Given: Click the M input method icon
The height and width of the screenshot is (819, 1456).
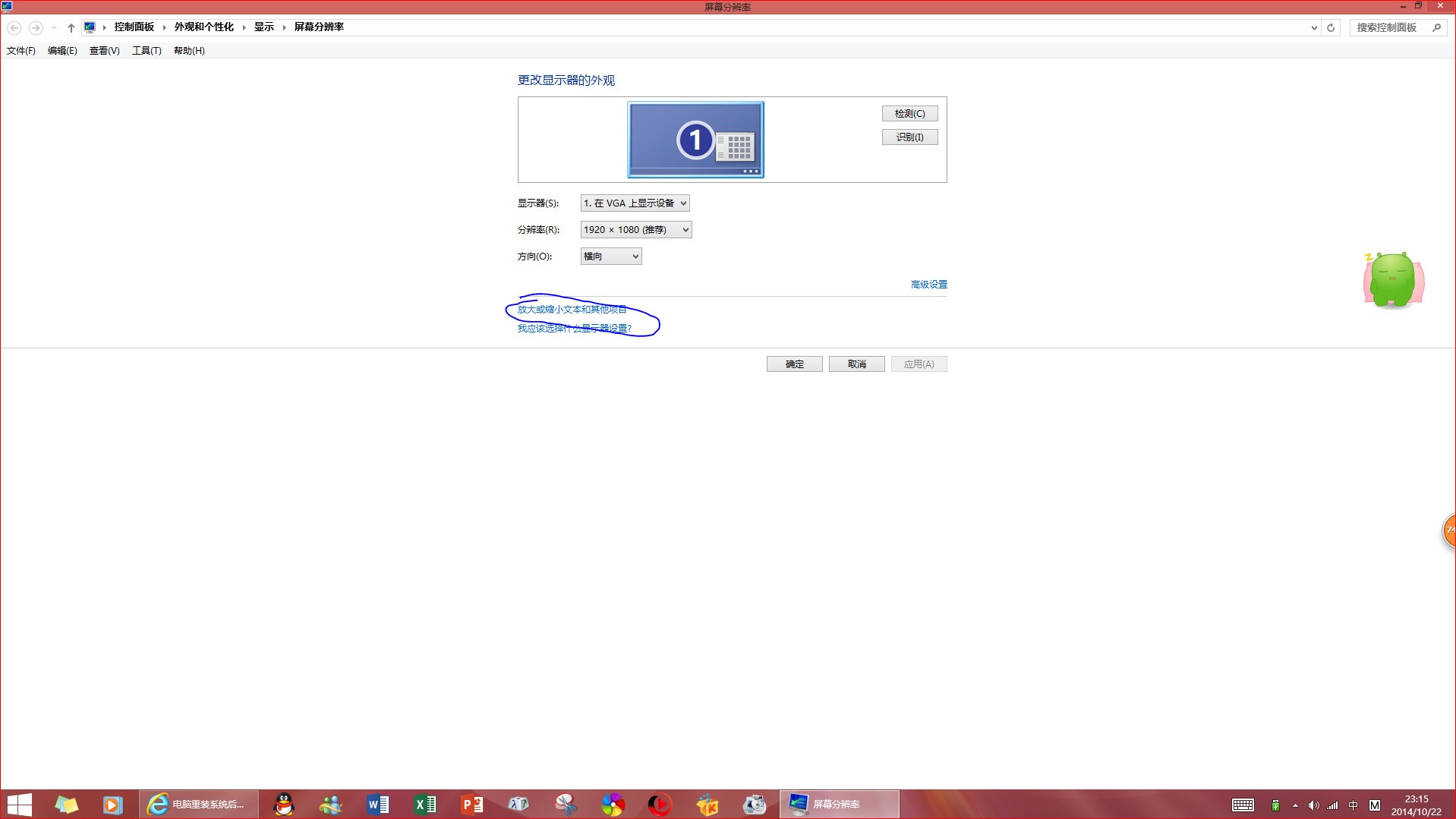Looking at the screenshot, I should pyautogui.click(x=1375, y=805).
